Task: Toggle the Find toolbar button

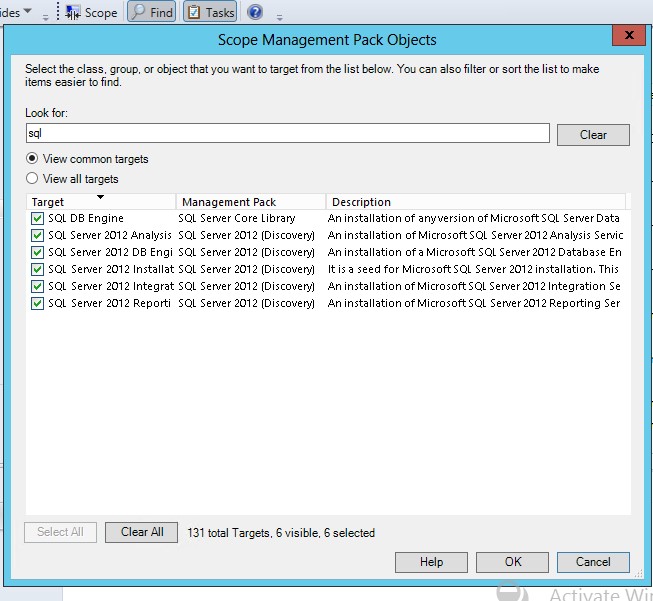Action: (x=152, y=12)
